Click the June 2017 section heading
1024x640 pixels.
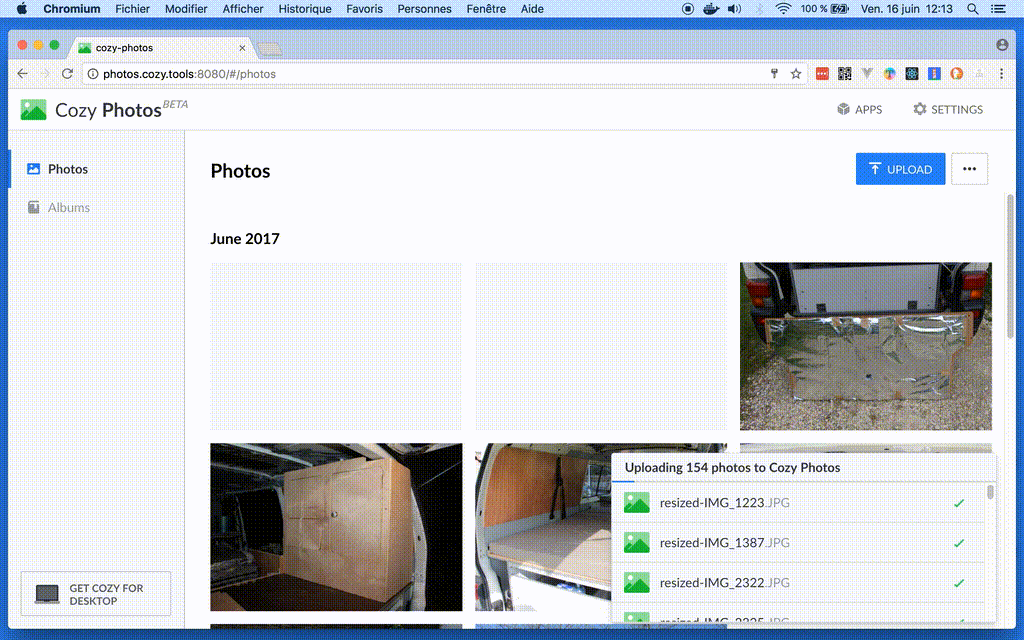[x=245, y=239]
